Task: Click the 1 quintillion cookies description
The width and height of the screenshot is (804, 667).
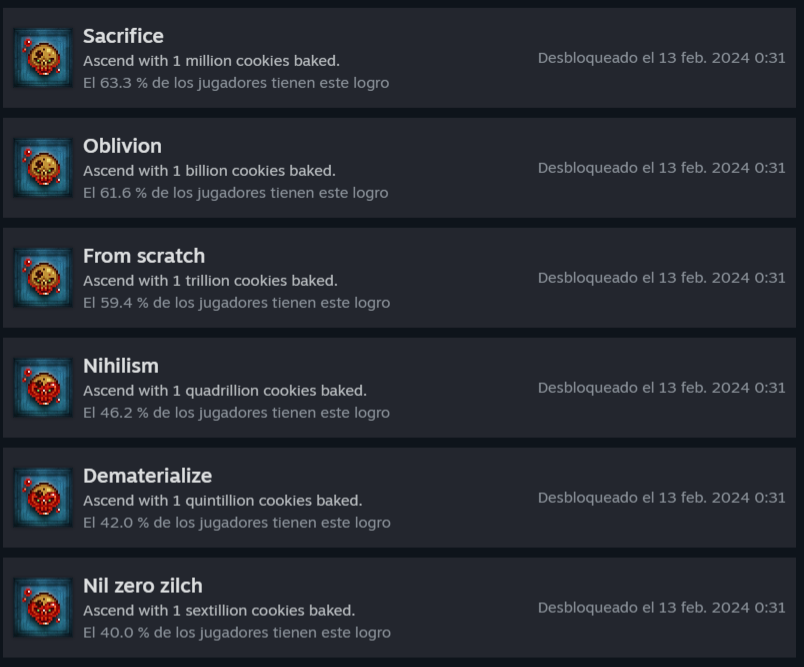Action: (x=222, y=501)
